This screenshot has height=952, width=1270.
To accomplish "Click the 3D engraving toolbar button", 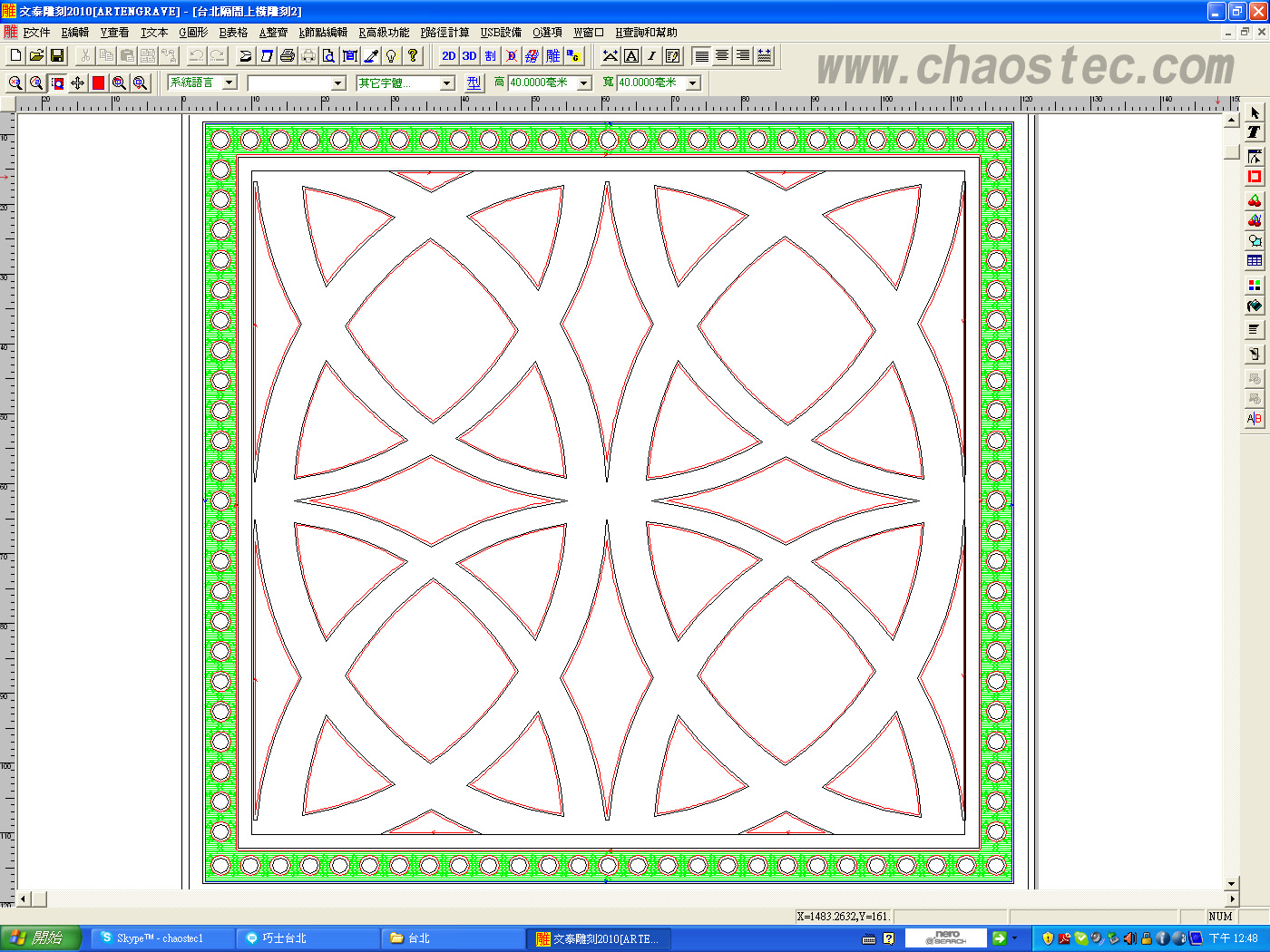I will tap(469, 56).
